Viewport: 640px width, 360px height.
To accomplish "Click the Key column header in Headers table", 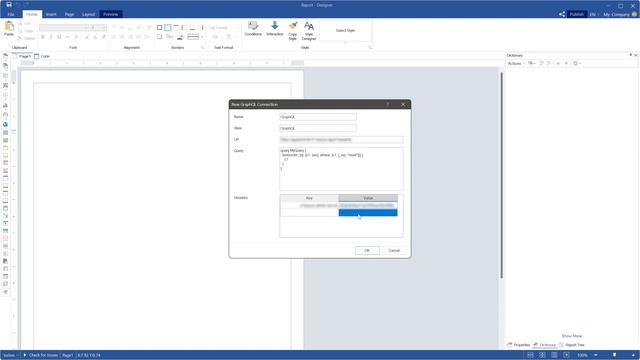I will 309,198.
